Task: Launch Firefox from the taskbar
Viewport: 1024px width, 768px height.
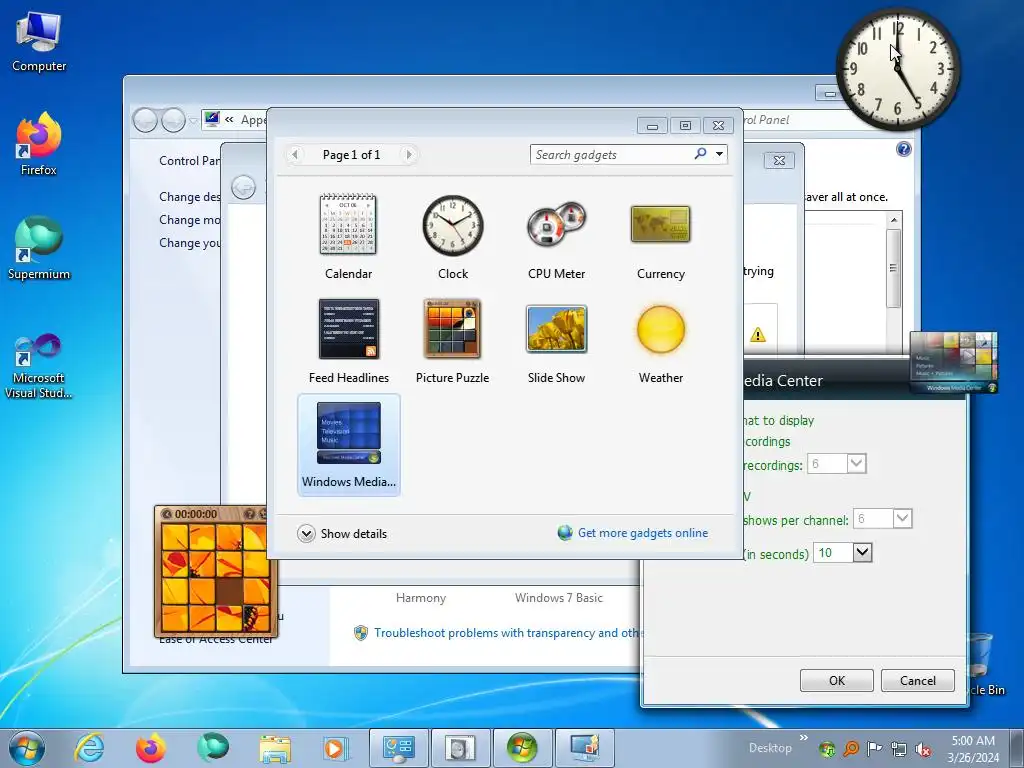Action: [x=151, y=748]
